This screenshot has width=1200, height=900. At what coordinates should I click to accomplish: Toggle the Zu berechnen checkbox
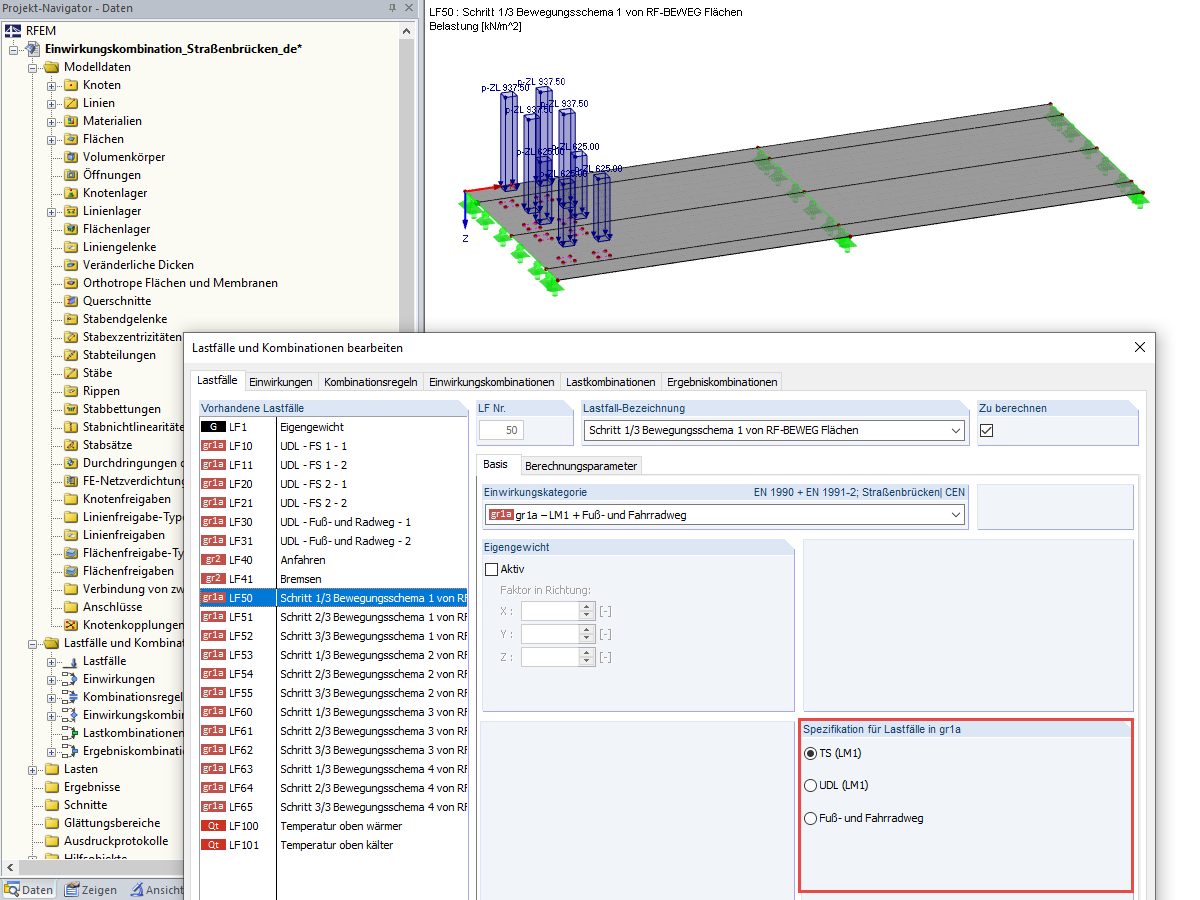(x=987, y=431)
